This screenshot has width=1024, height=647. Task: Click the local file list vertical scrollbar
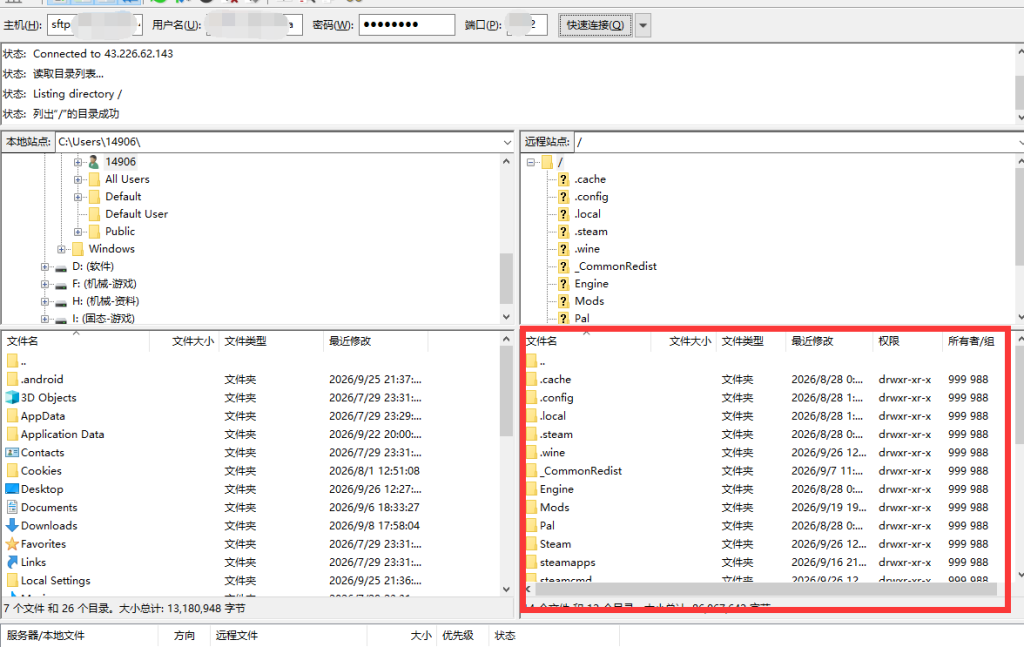click(x=506, y=465)
